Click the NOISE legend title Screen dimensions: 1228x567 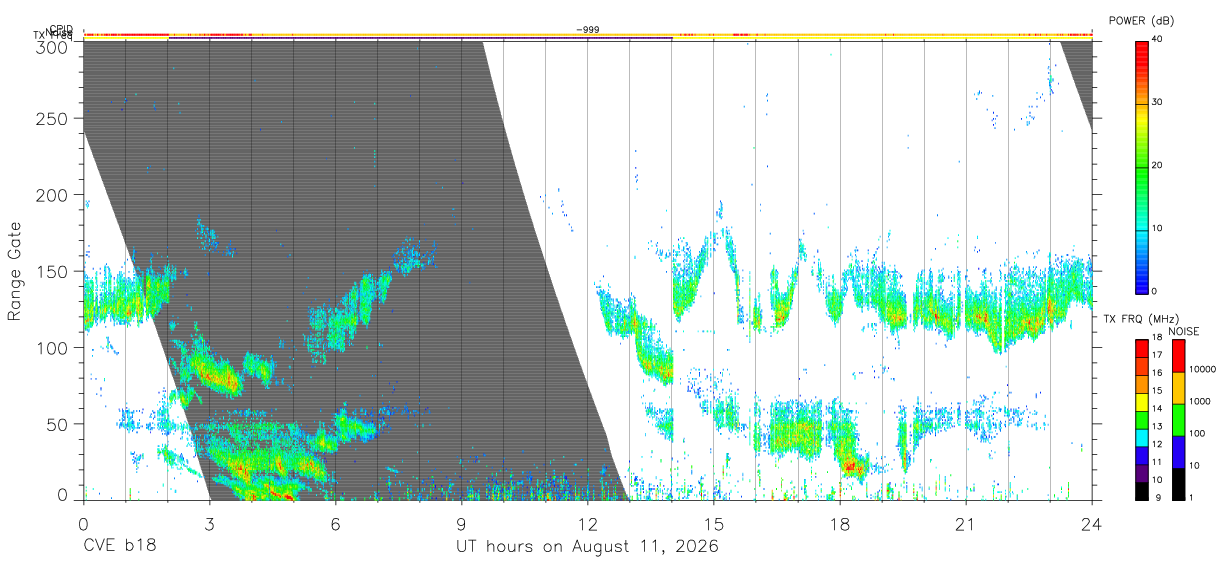[1185, 331]
